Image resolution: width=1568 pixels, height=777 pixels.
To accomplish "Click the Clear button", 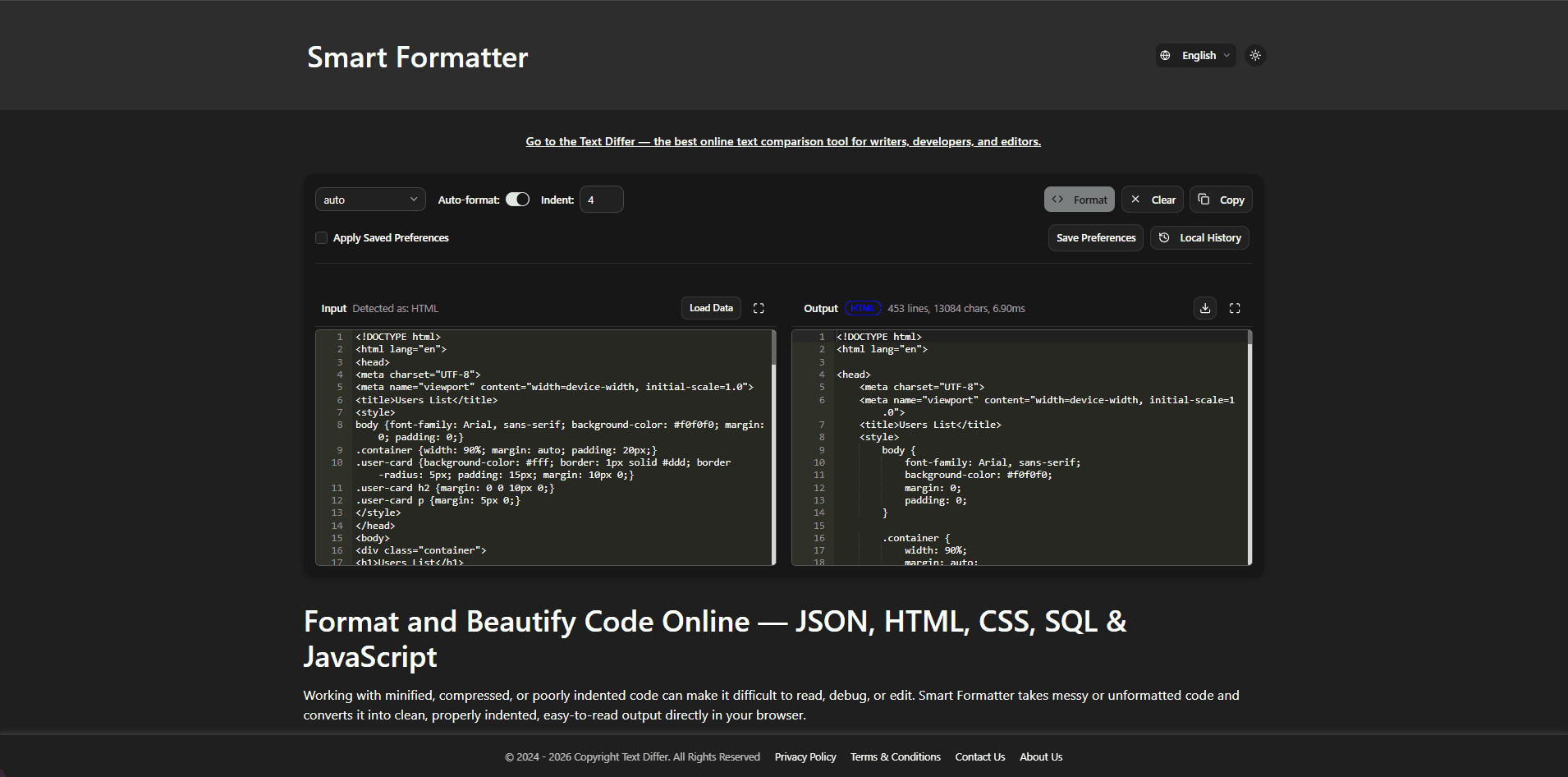I will (1153, 200).
